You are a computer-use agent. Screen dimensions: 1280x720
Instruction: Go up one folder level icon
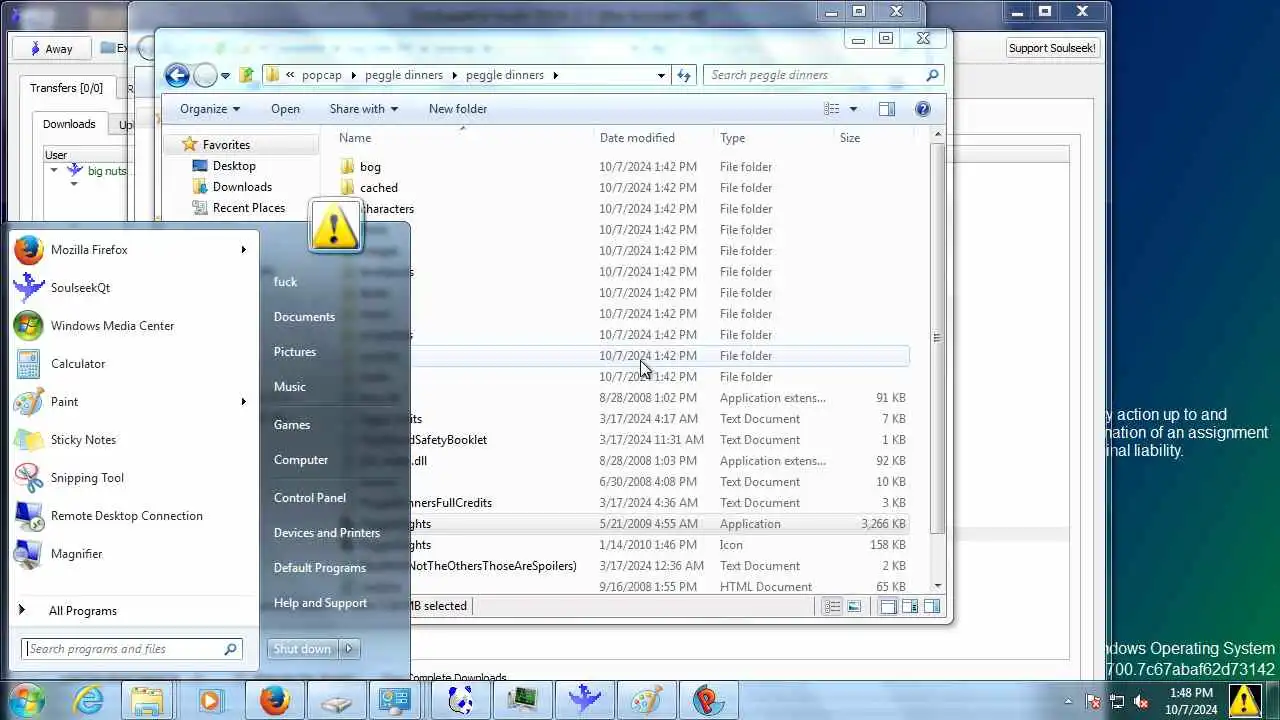tap(246, 75)
